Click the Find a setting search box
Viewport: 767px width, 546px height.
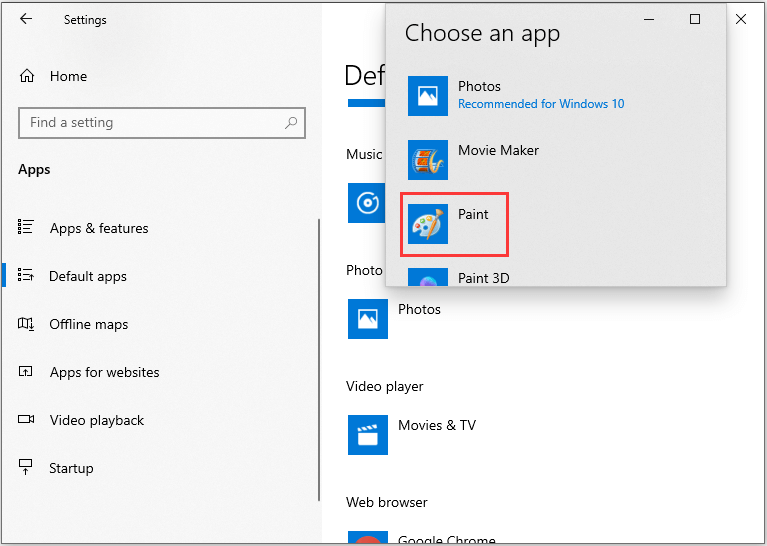point(150,123)
